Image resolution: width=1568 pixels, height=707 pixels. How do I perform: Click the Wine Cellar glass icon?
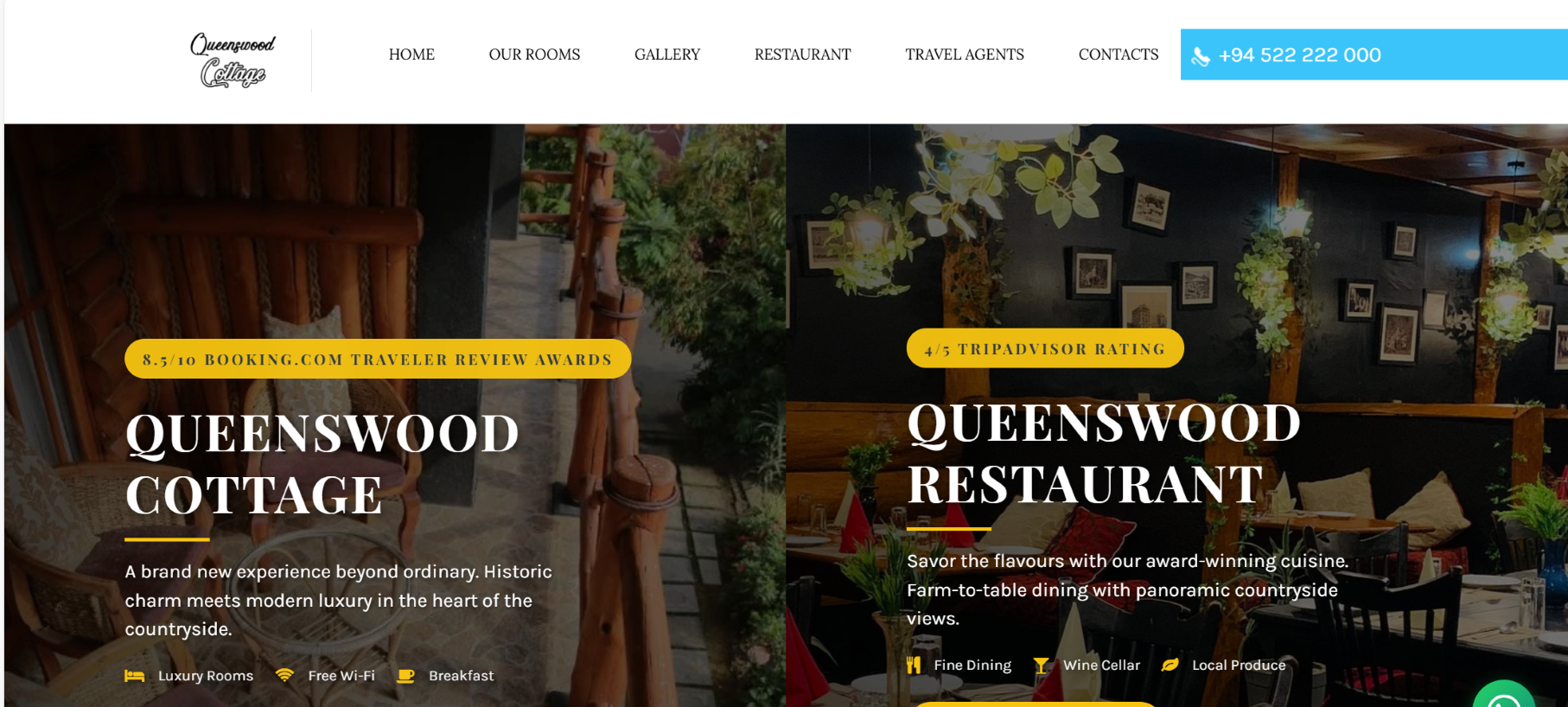pos(1042,665)
